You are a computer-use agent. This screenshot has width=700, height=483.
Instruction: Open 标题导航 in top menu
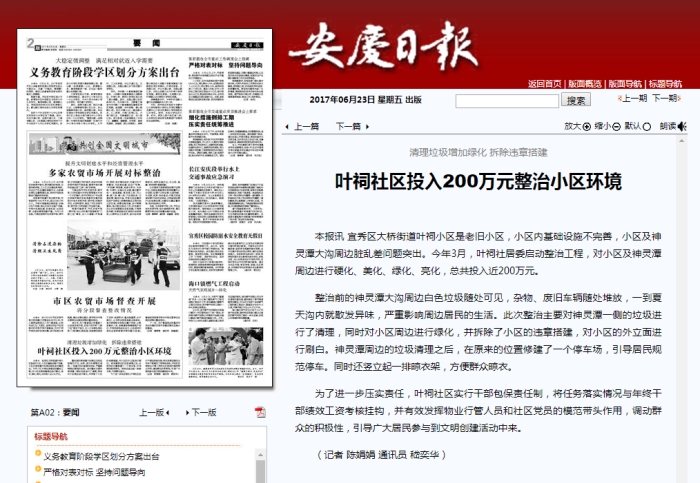coord(665,83)
